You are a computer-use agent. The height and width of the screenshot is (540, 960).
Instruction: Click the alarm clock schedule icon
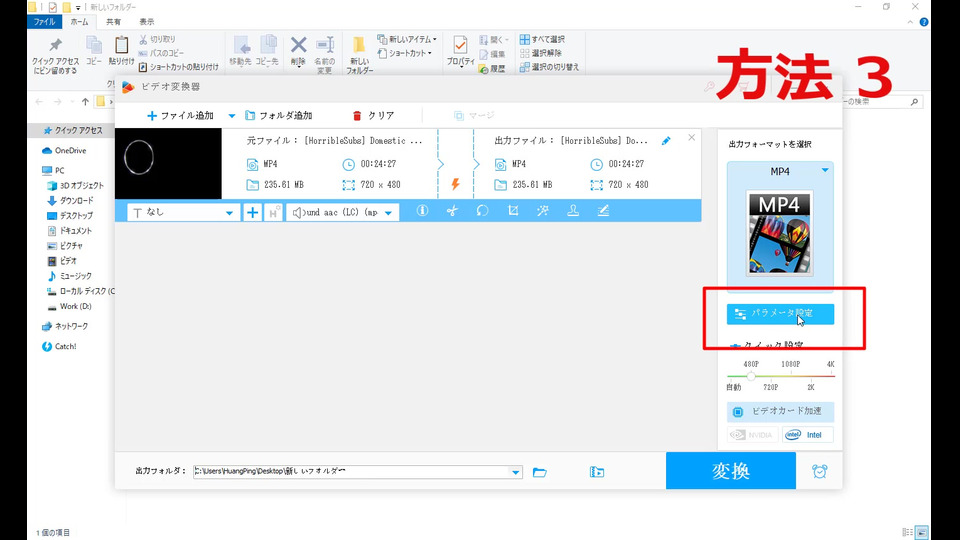(x=819, y=471)
